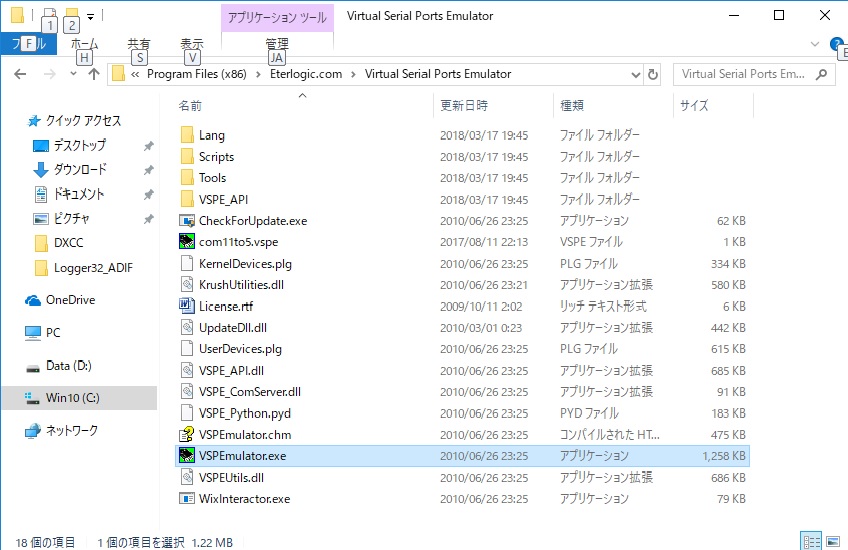Click the refresh button in address bar

tap(653, 74)
